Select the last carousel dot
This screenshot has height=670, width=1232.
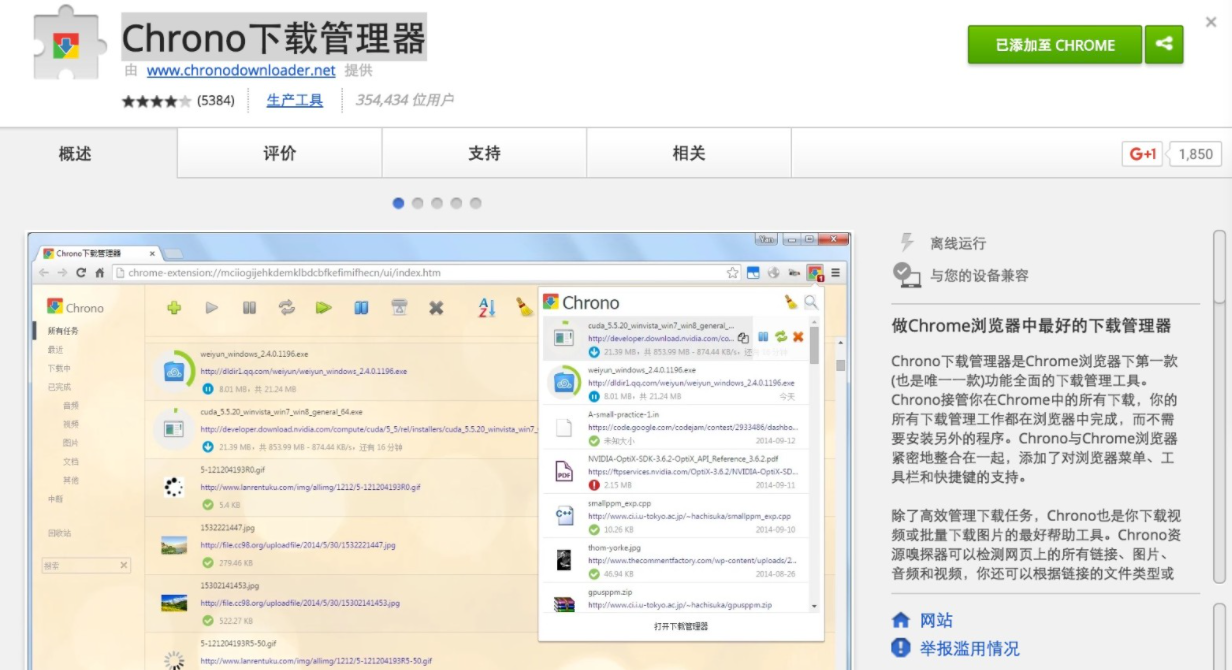[x=475, y=203]
